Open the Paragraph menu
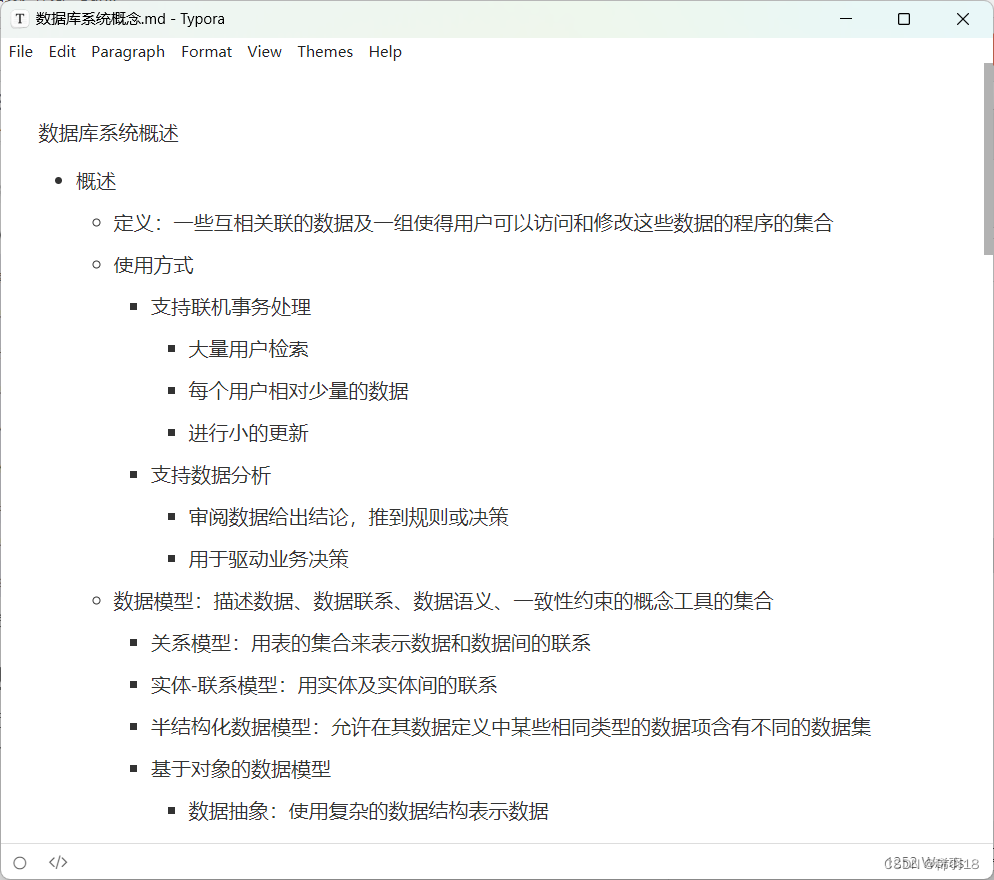Image resolution: width=994 pixels, height=880 pixels. tap(128, 51)
